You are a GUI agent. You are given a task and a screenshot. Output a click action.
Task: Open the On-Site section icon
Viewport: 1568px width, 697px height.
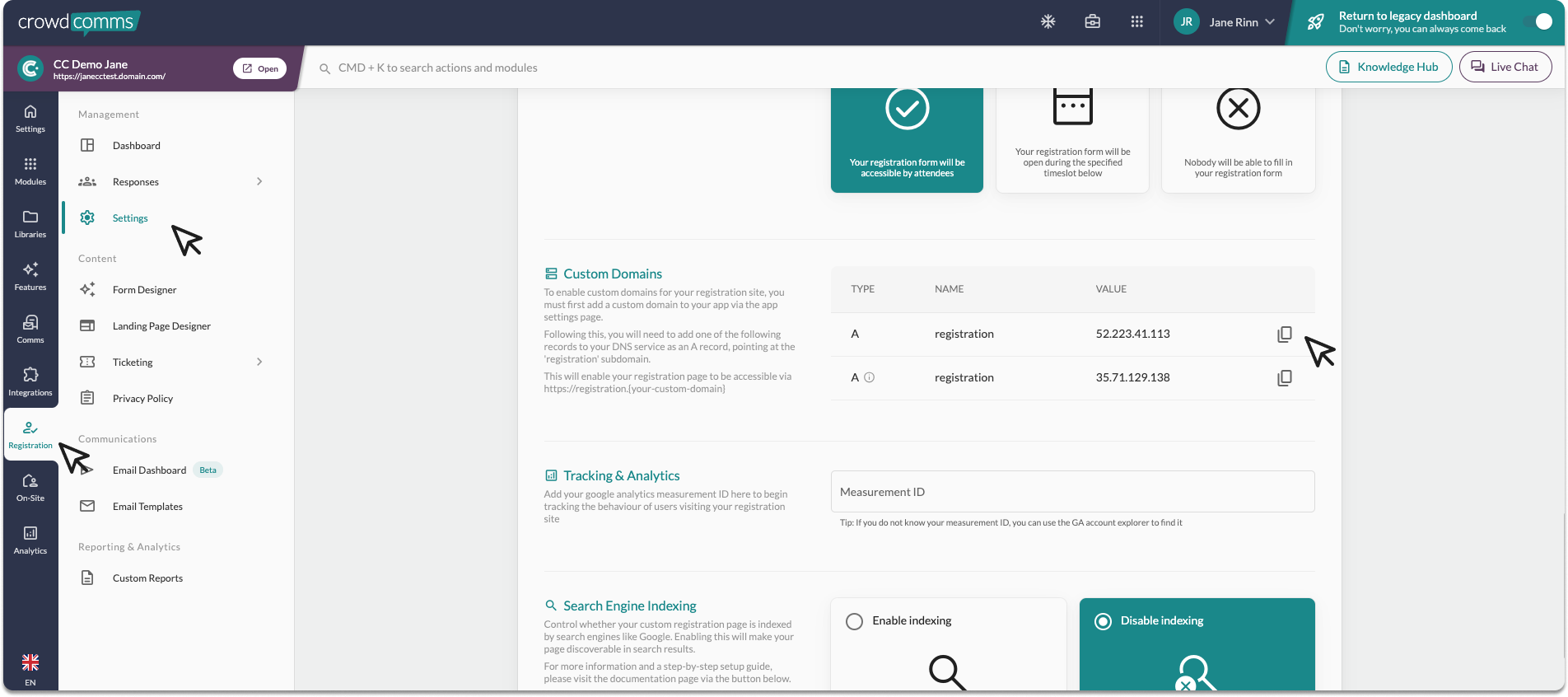[x=30, y=487]
